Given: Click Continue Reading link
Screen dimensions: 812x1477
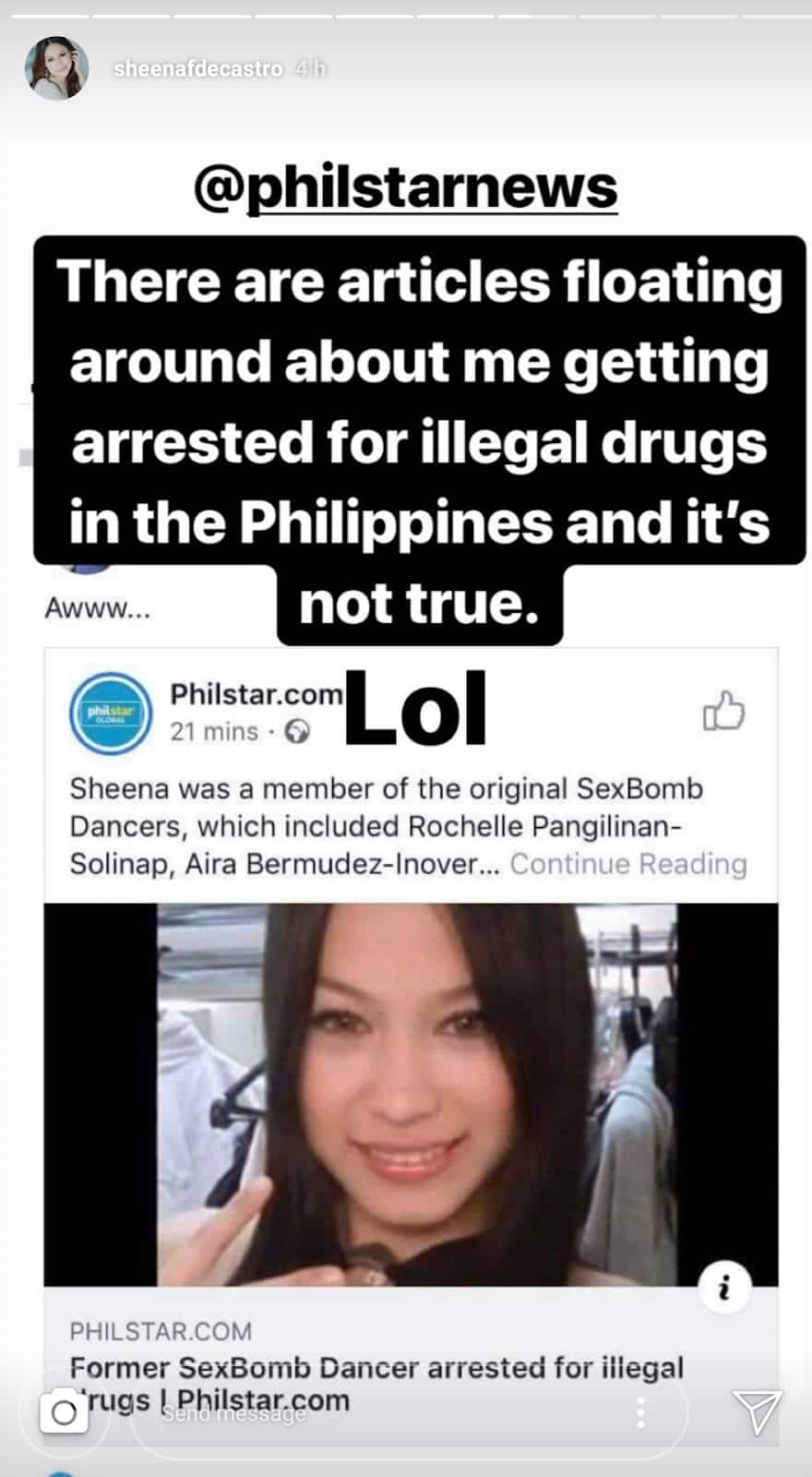Looking at the screenshot, I should (x=628, y=864).
